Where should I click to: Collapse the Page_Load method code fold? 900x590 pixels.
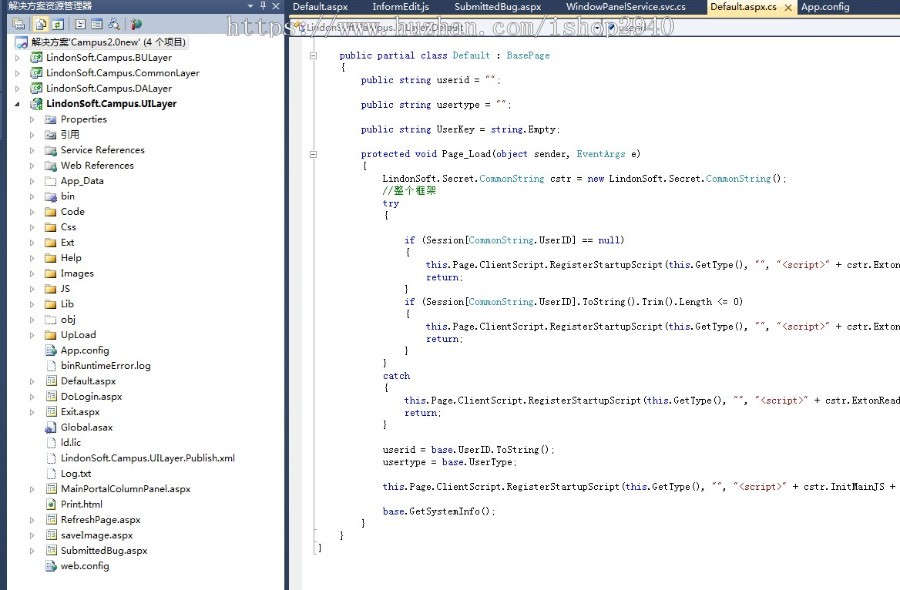coord(313,153)
